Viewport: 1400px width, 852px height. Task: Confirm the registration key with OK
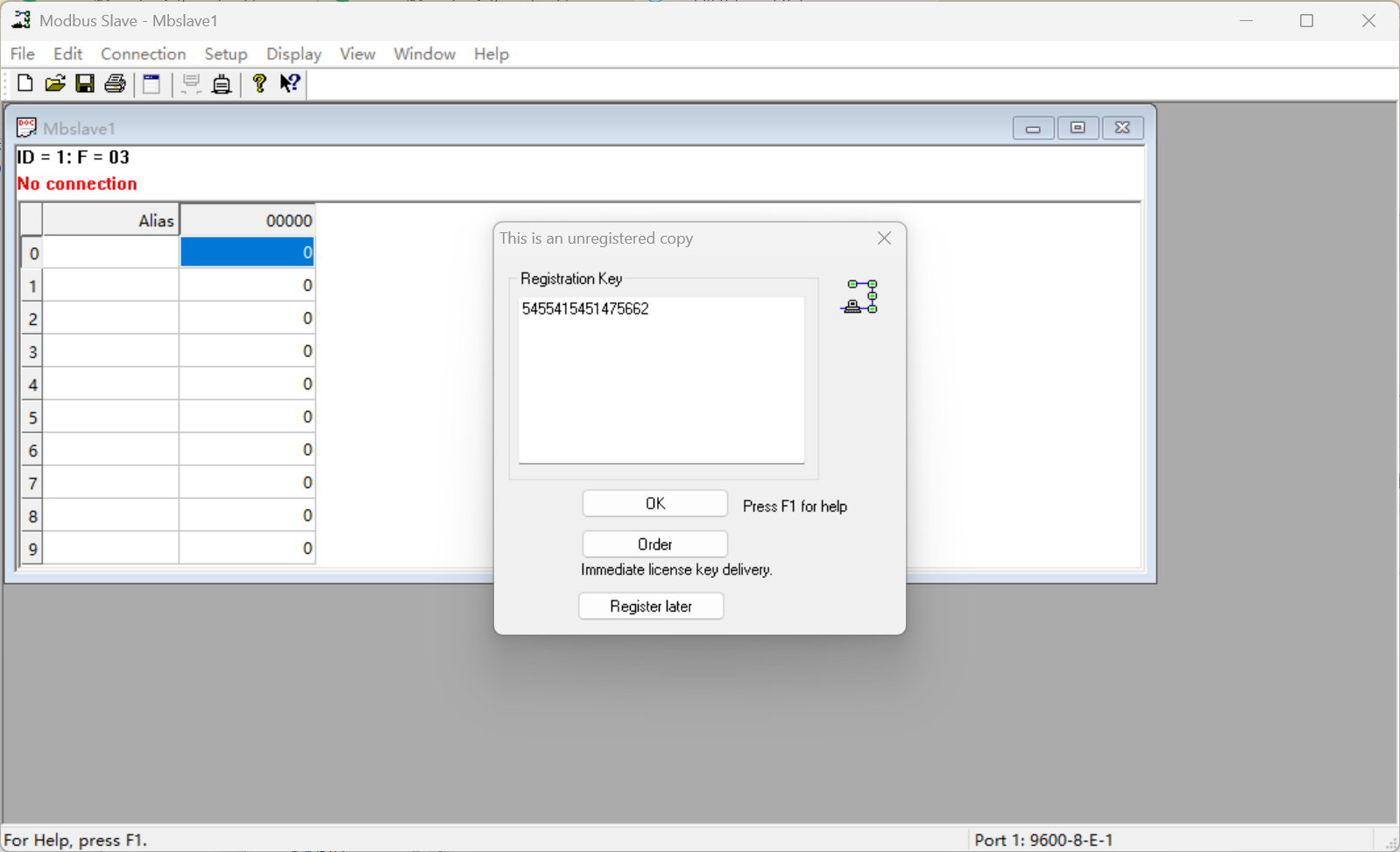pos(654,503)
